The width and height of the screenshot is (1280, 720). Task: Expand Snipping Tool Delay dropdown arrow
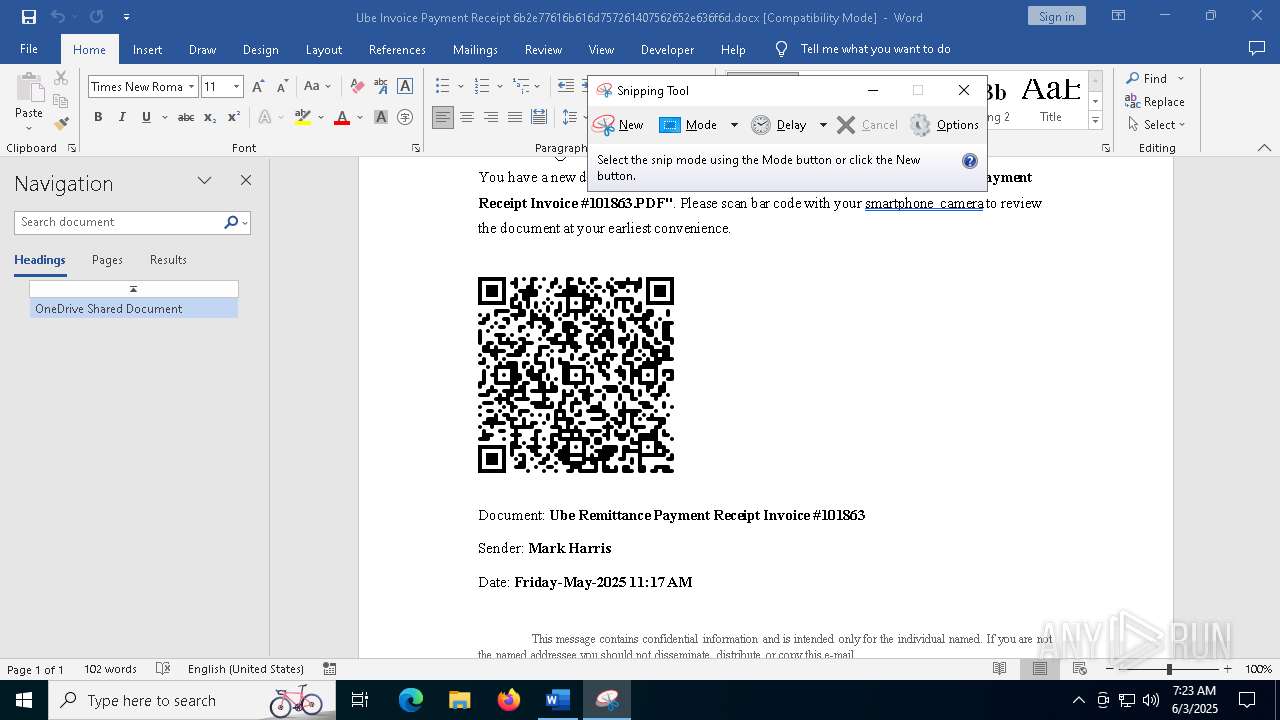pos(823,125)
